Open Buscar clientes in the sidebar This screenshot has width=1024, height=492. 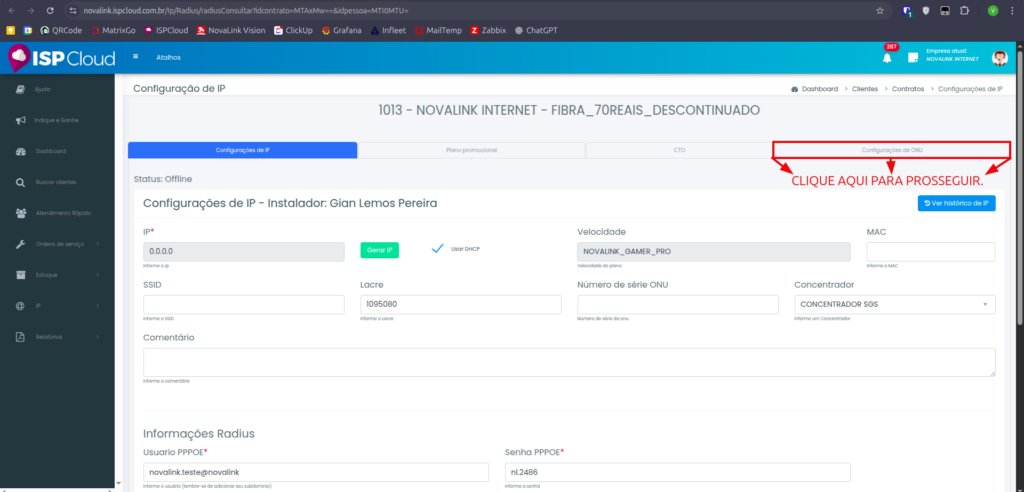pyautogui.click(x=55, y=182)
